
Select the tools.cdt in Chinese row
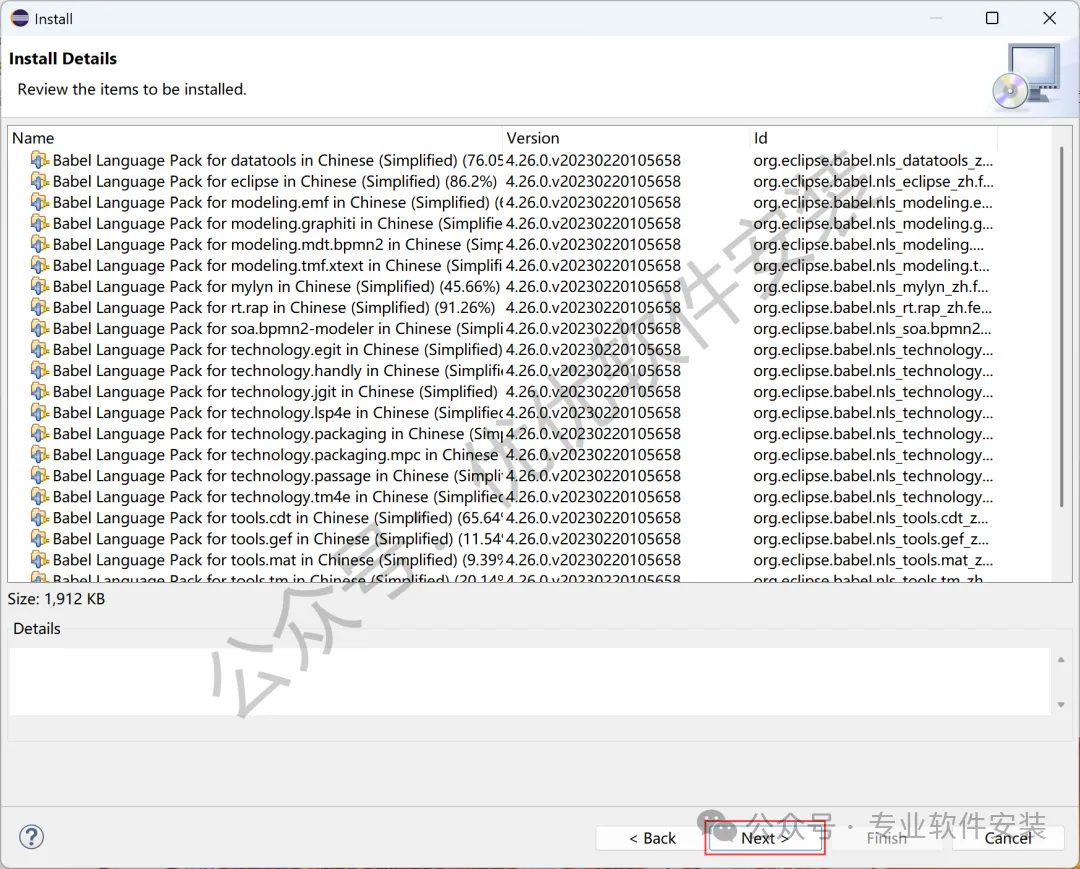pyautogui.click(x=278, y=518)
